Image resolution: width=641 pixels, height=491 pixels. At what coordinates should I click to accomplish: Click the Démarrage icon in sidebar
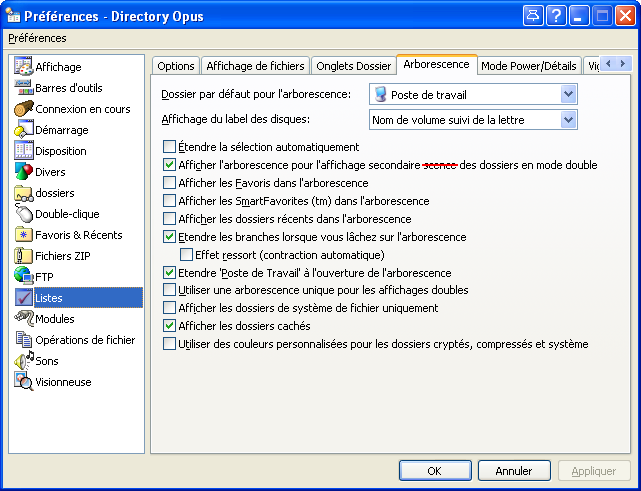[x=23, y=130]
